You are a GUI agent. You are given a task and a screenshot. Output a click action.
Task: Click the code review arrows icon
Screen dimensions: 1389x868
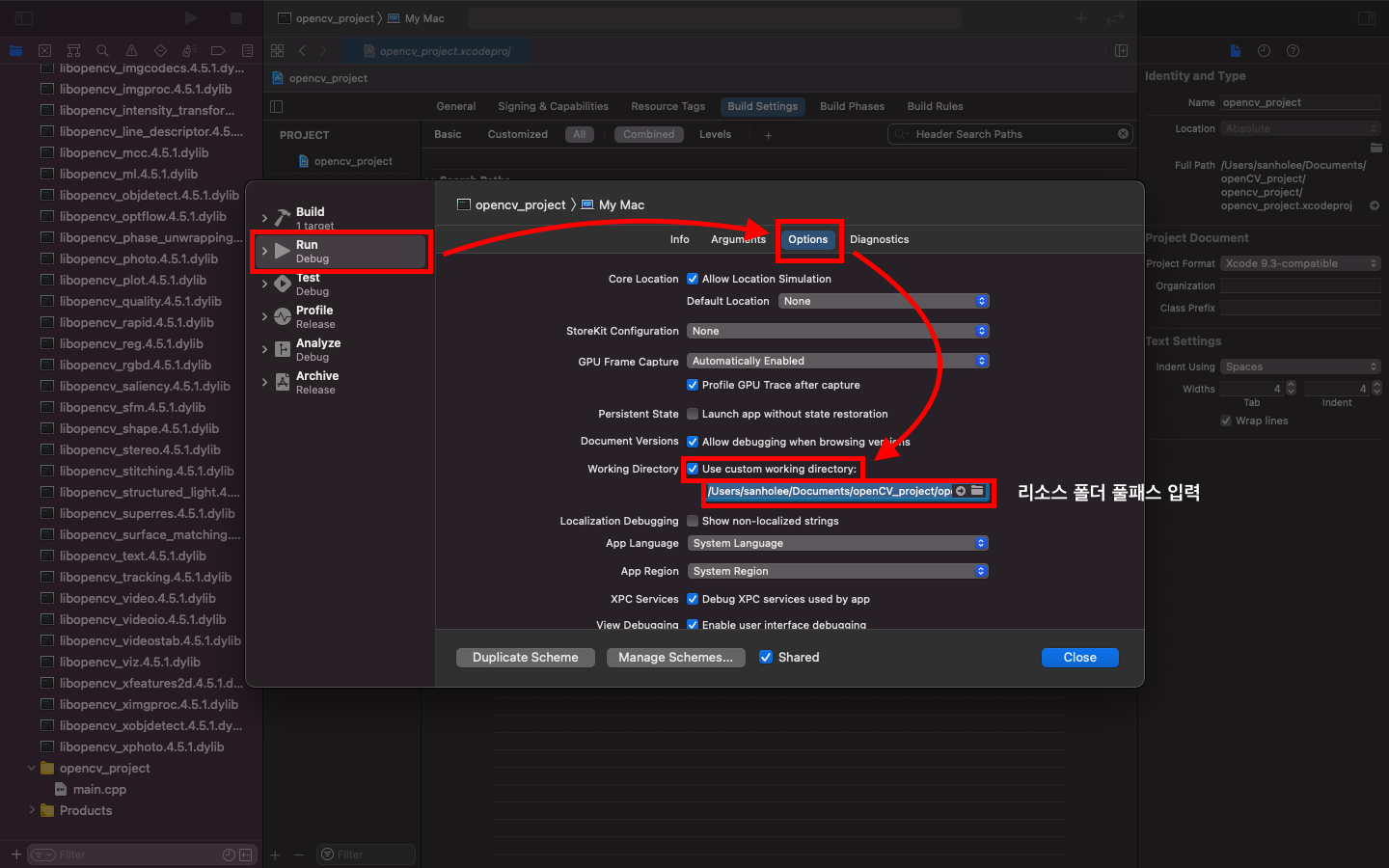[1115, 18]
